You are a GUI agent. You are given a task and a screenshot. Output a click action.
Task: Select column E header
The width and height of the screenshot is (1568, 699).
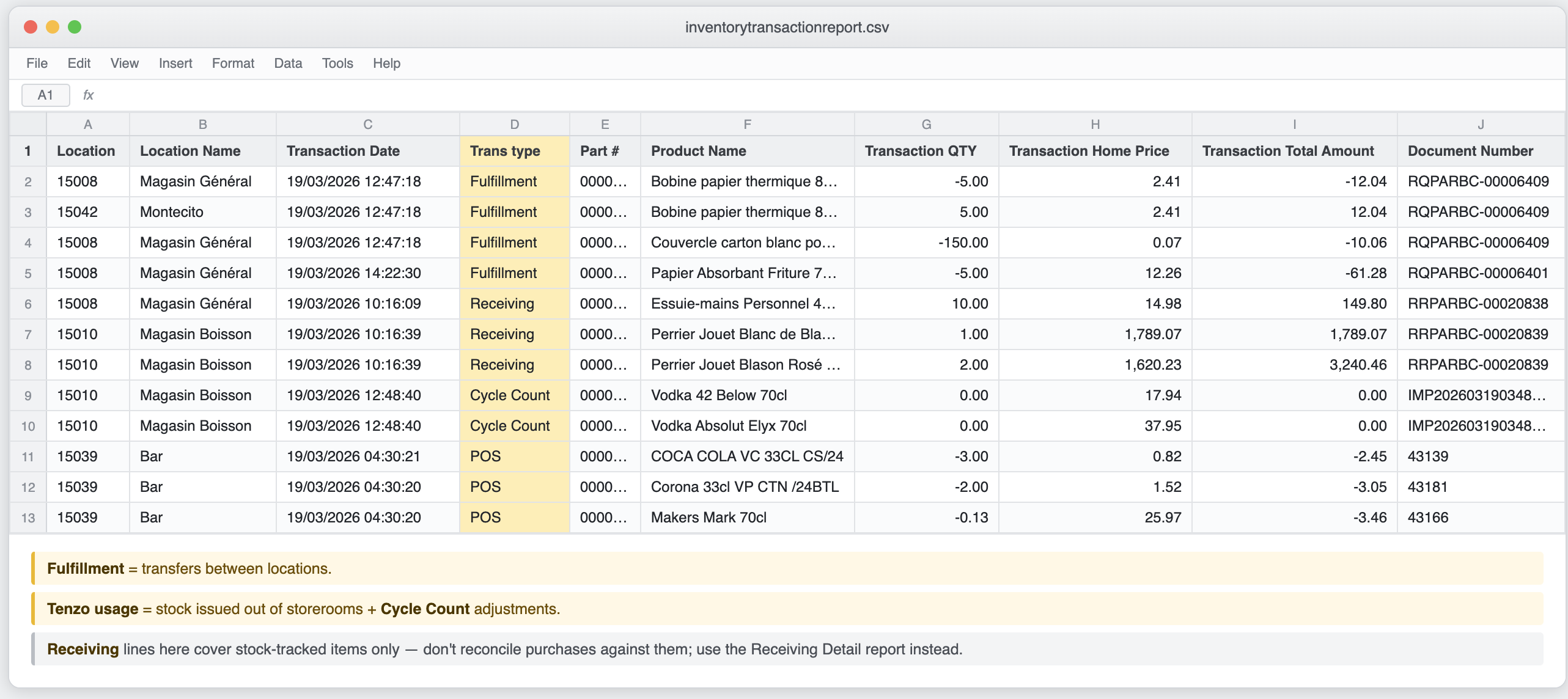click(605, 125)
